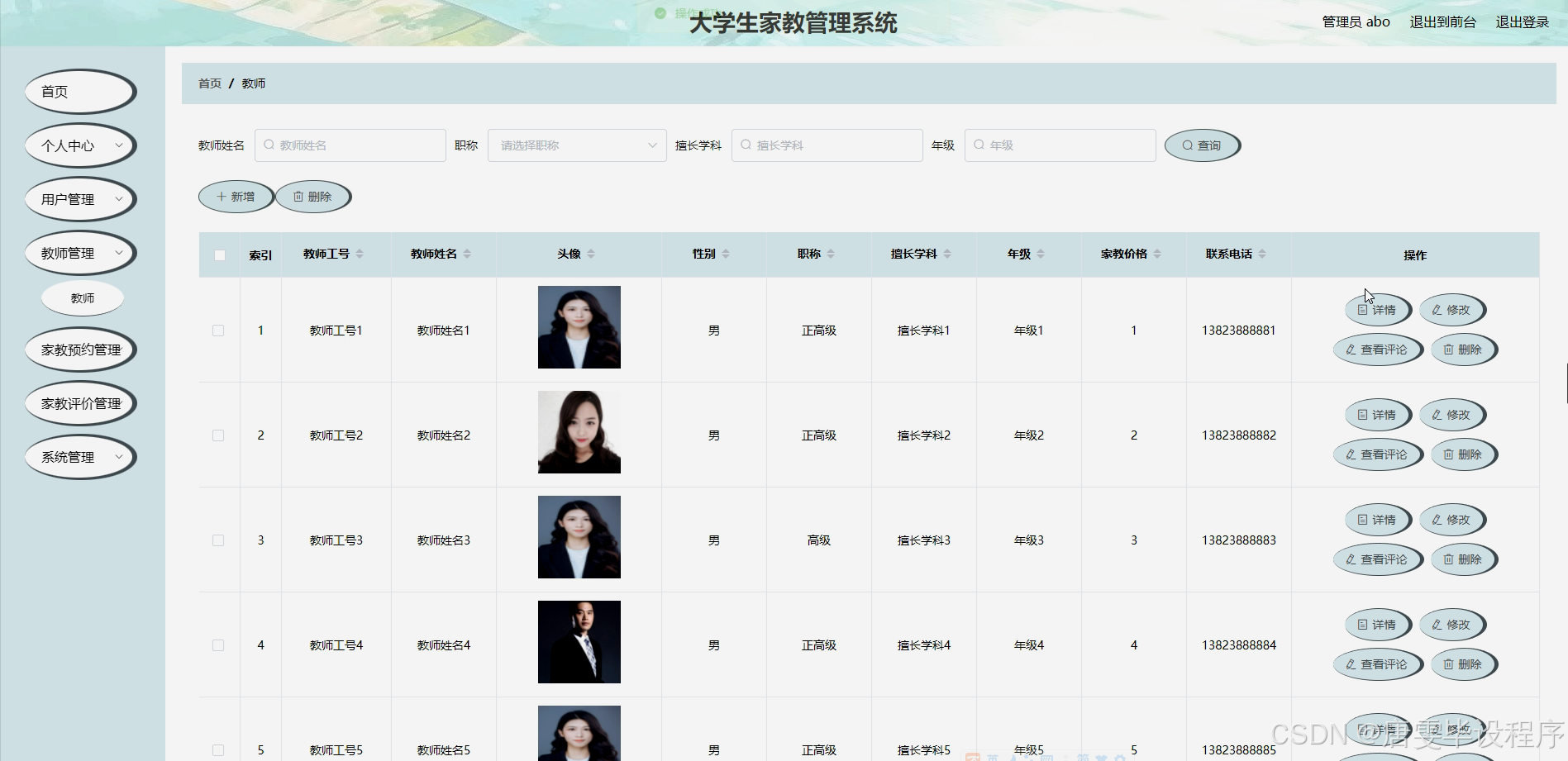Open 家教预约管理 in the sidebar

80,350
